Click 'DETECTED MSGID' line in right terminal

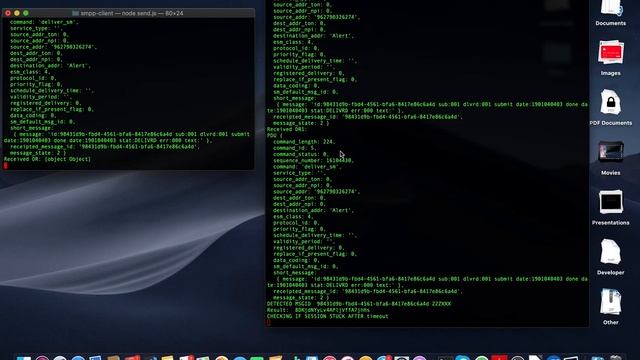[359, 304]
